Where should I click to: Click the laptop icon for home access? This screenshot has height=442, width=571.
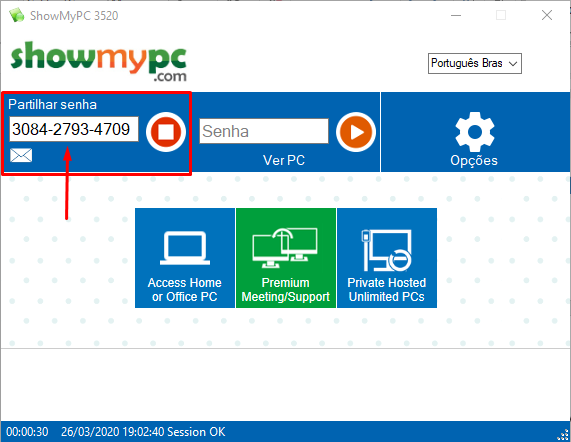[185, 248]
